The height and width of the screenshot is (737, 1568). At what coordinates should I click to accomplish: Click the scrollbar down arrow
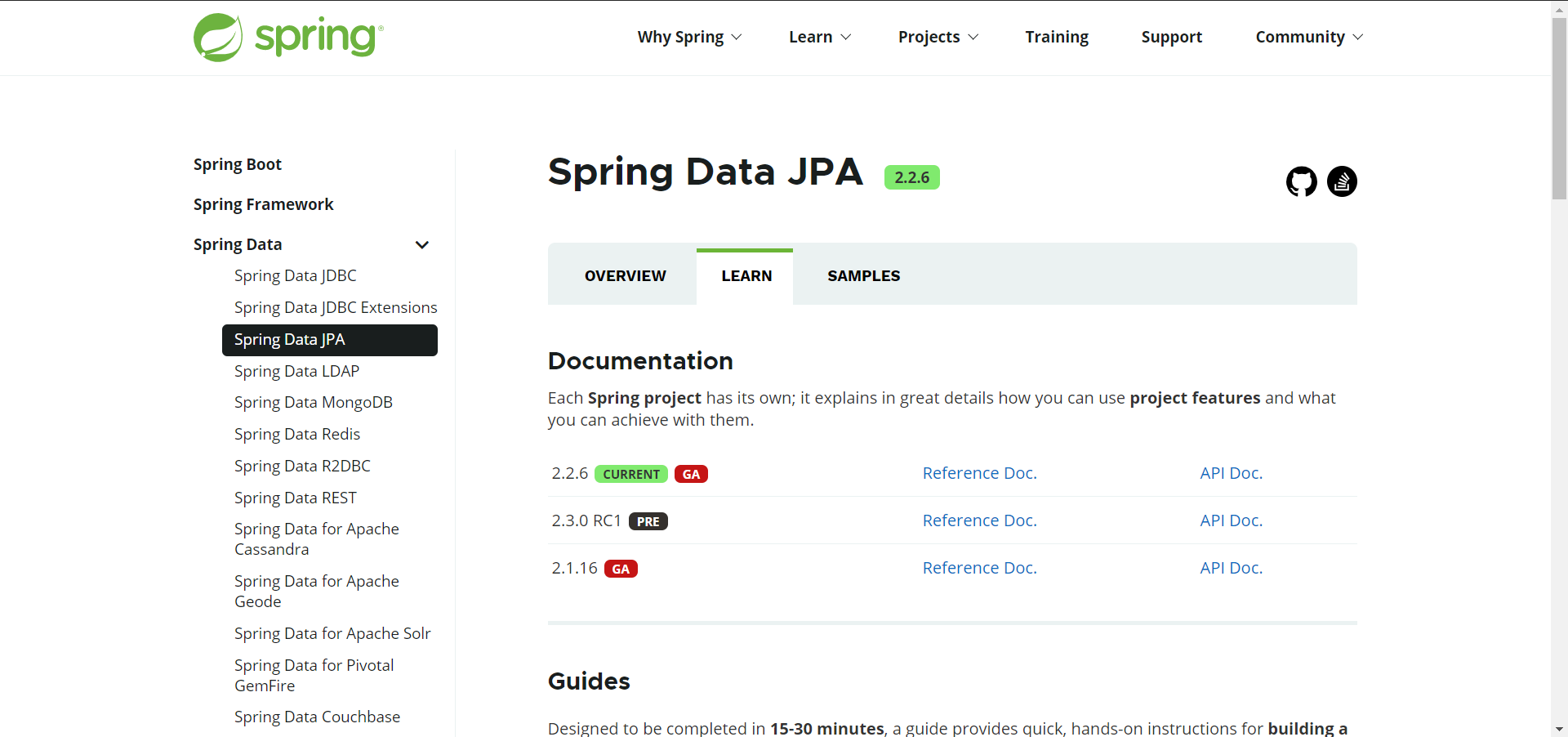[x=1559, y=729]
